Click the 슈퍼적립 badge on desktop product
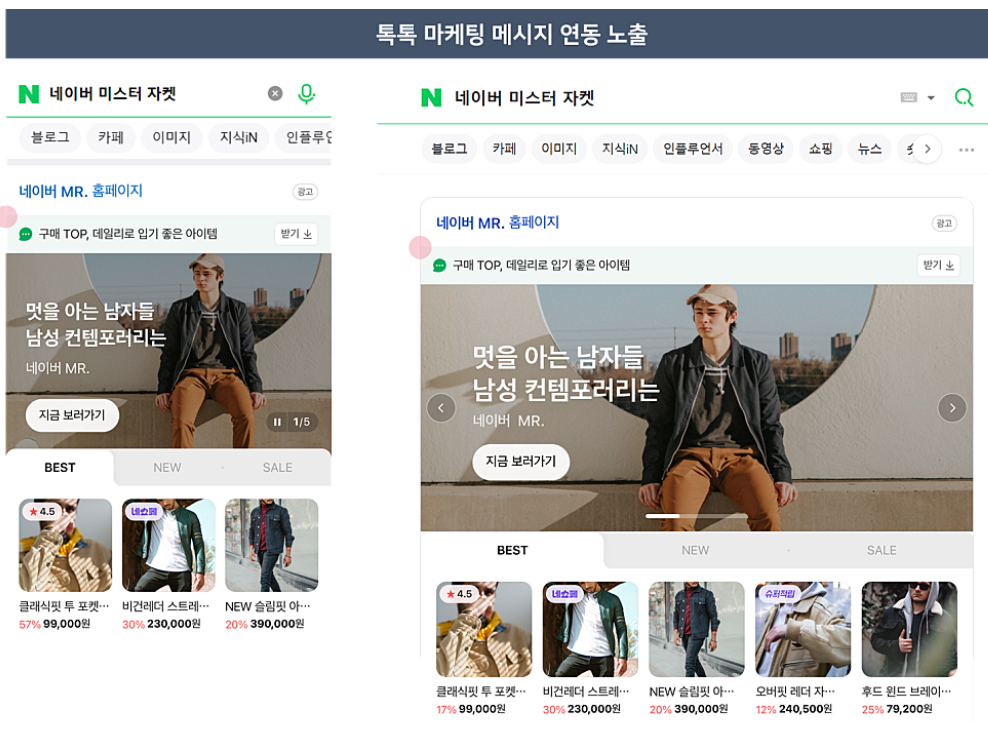 coord(779,594)
